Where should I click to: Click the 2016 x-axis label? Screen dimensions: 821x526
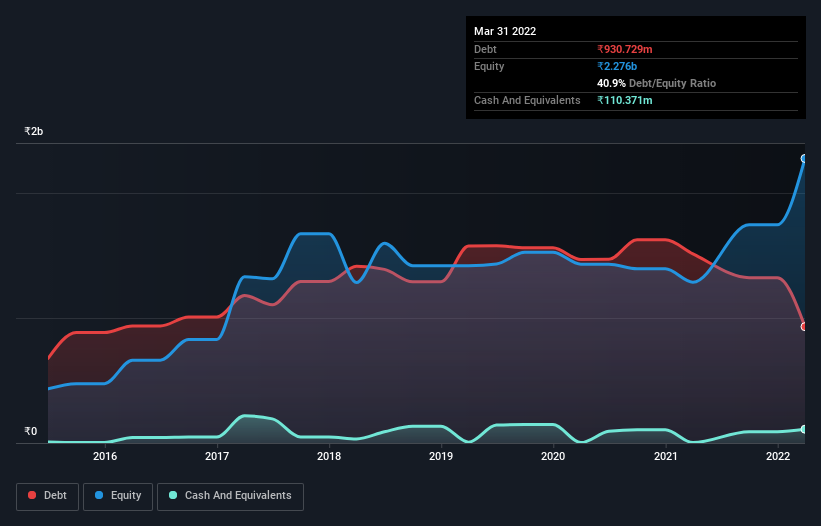click(x=105, y=456)
